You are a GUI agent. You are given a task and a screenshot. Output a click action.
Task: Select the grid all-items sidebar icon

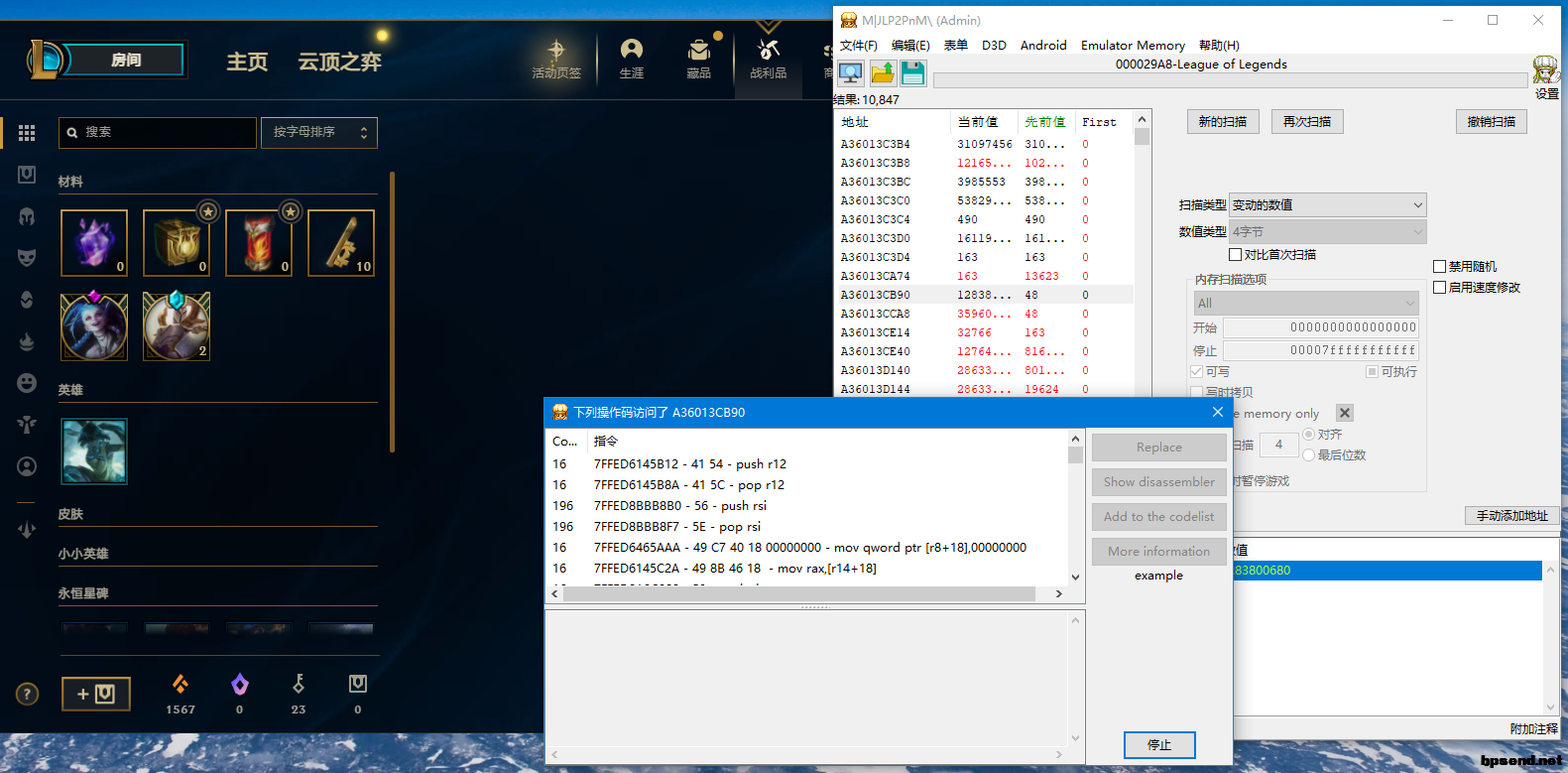27,132
